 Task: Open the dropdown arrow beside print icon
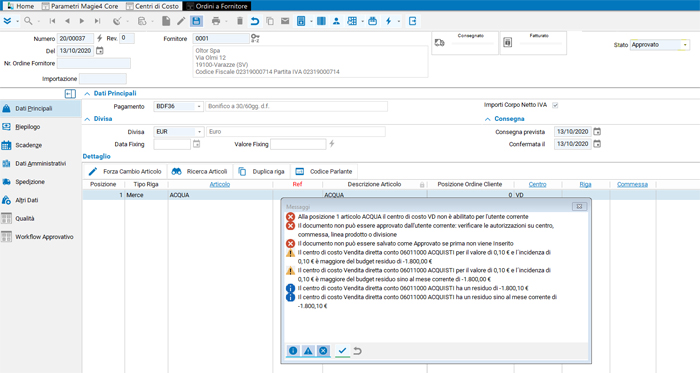coord(226,21)
